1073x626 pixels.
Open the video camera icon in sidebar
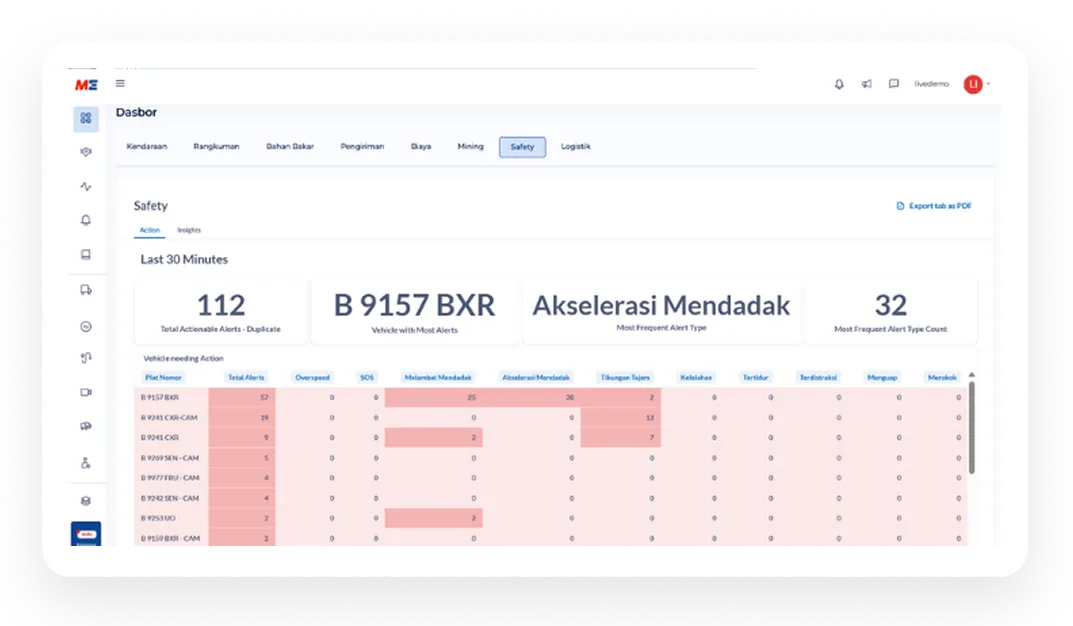click(x=86, y=392)
